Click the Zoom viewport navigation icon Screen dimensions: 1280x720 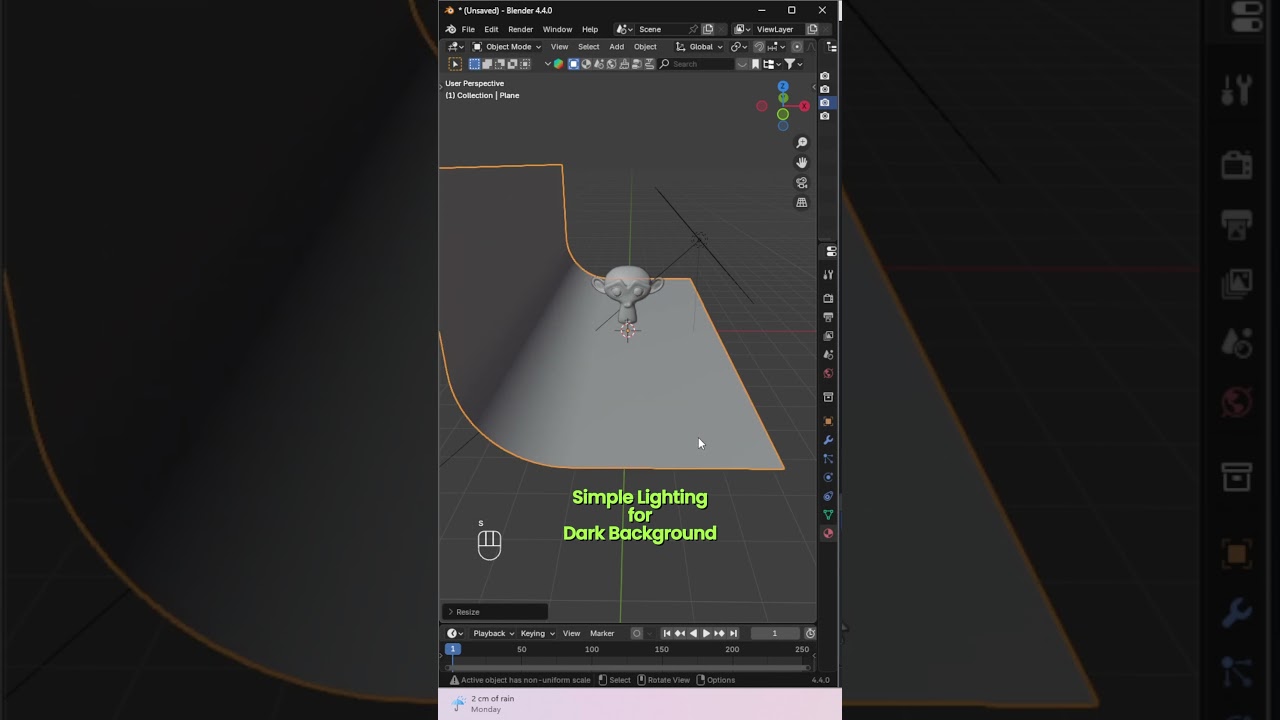pos(802,143)
